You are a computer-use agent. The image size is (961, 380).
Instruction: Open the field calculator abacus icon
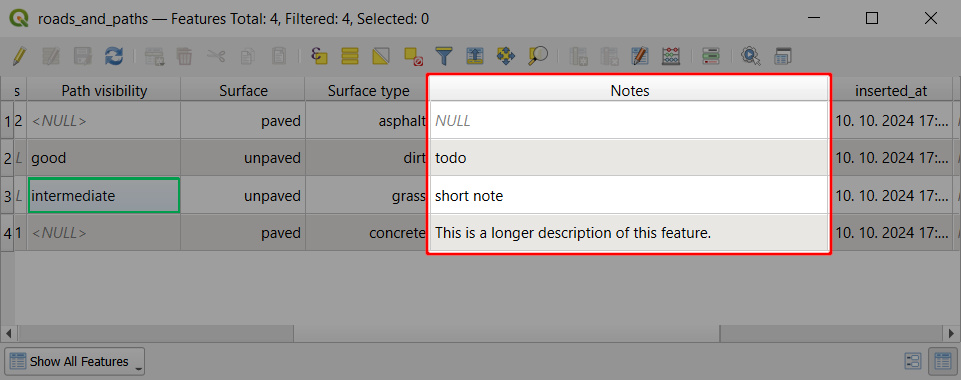671,56
